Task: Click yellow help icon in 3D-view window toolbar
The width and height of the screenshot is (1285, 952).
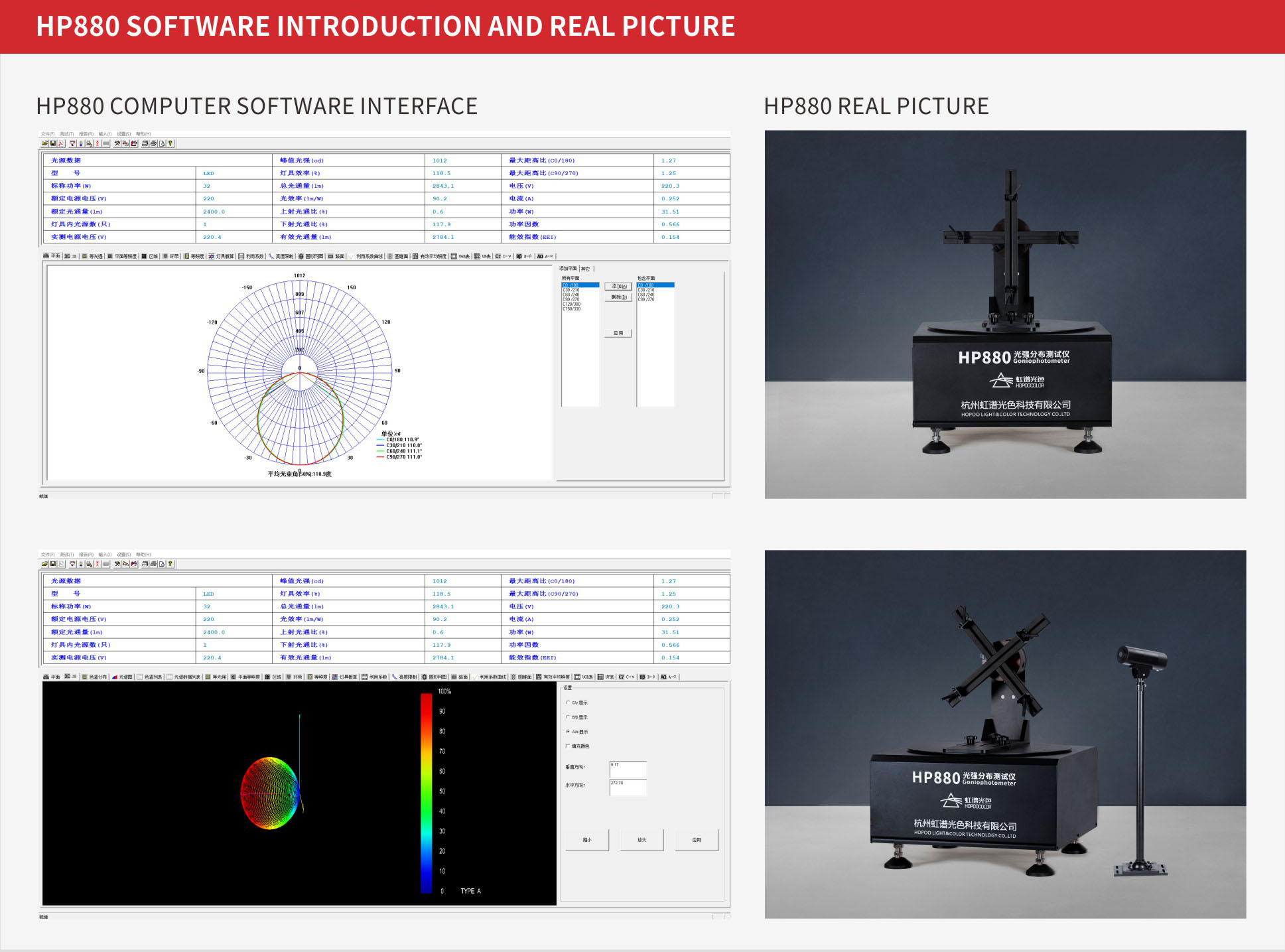Action: (x=170, y=564)
